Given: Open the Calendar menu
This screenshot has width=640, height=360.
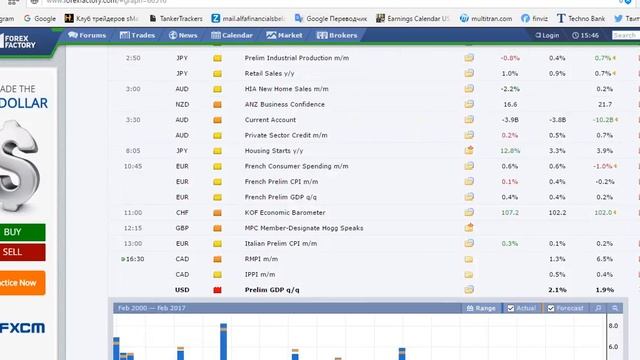Looking at the screenshot, I should [231, 36].
